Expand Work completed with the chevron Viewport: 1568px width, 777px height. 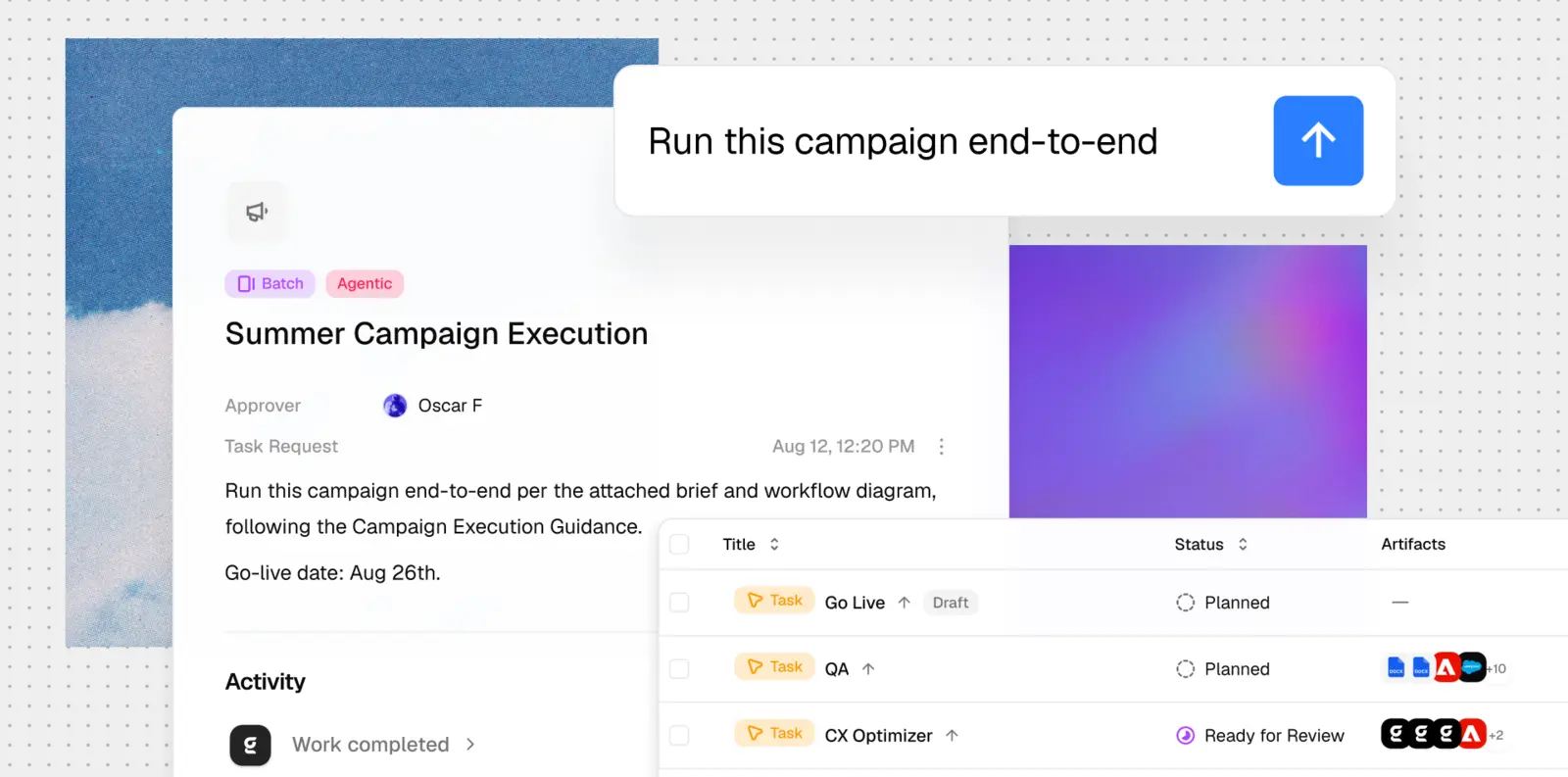coord(470,745)
